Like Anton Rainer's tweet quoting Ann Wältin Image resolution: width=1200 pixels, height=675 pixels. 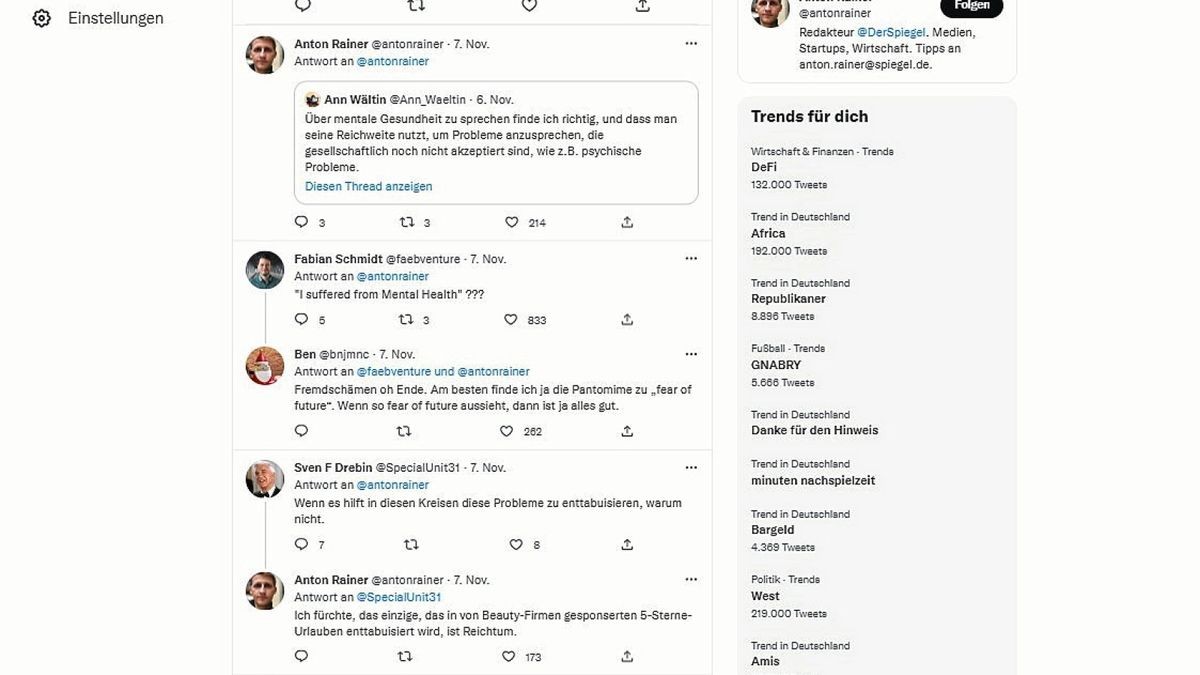(x=511, y=222)
